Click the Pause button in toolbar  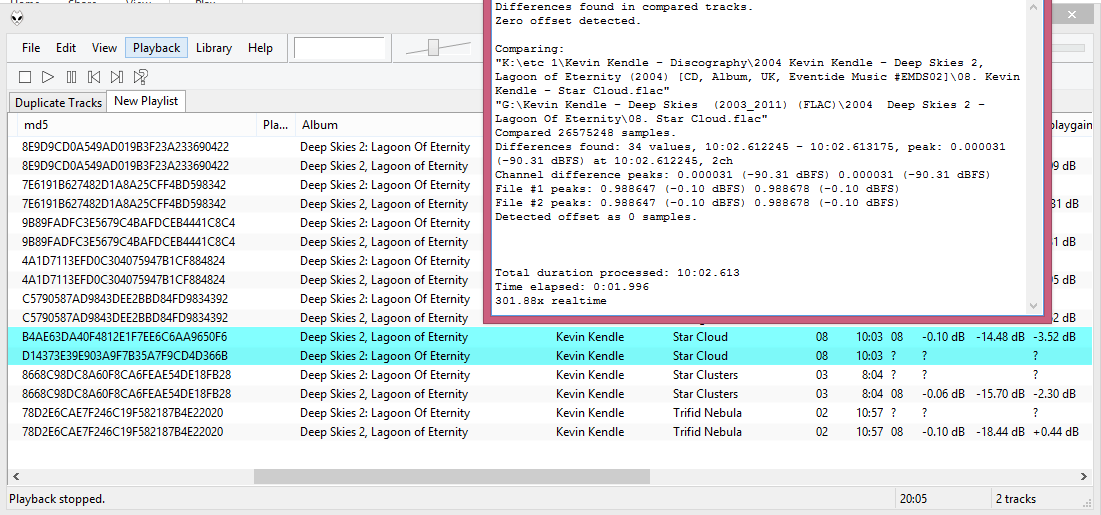(x=71, y=77)
